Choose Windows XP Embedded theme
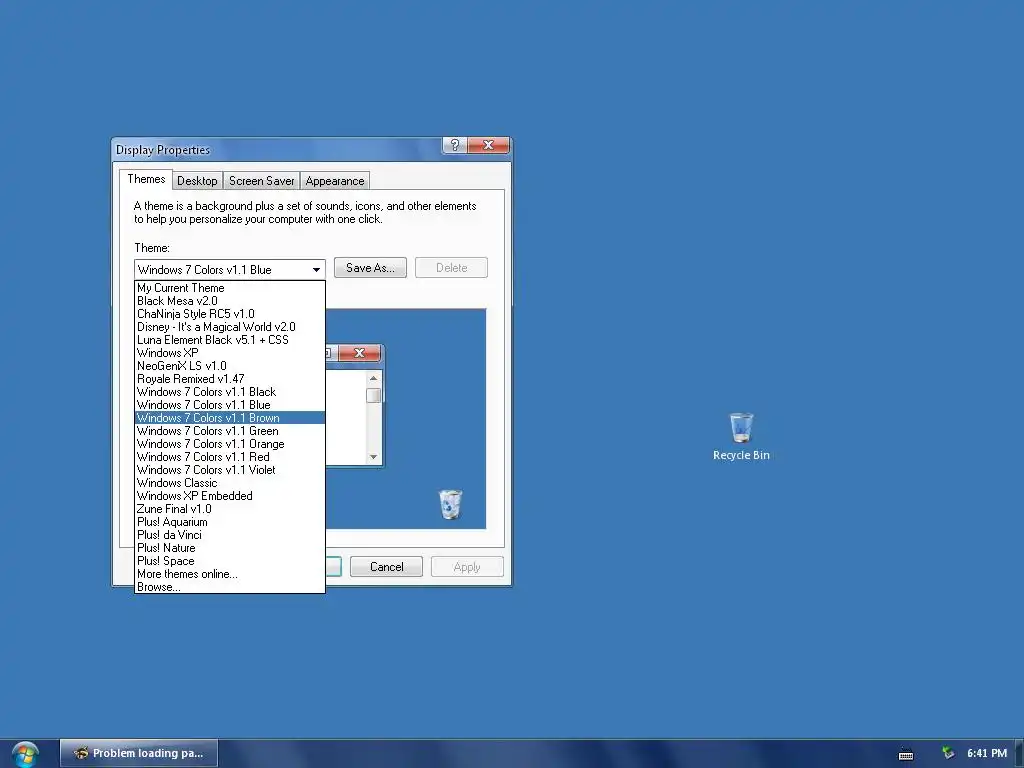This screenshot has width=1024, height=768. click(230, 496)
